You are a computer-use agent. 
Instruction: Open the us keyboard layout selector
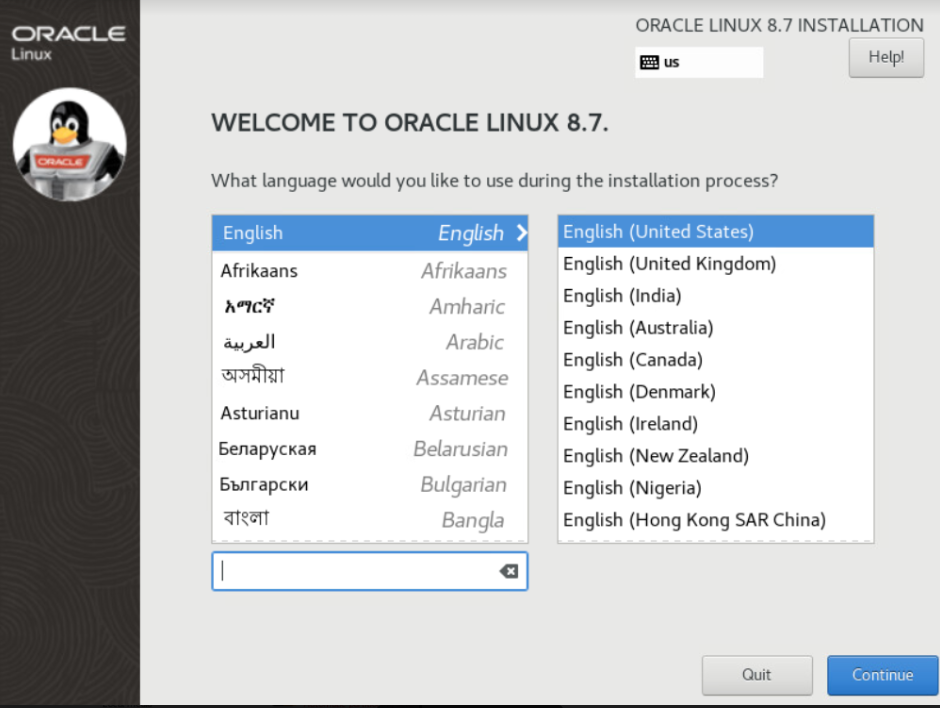(x=698, y=62)
